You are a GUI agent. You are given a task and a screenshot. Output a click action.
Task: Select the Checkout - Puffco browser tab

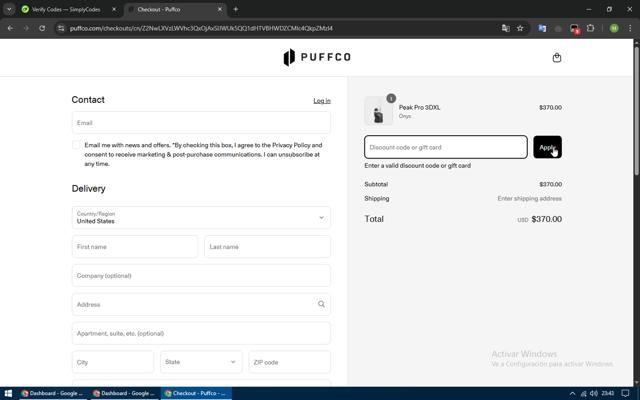point(175,9)
